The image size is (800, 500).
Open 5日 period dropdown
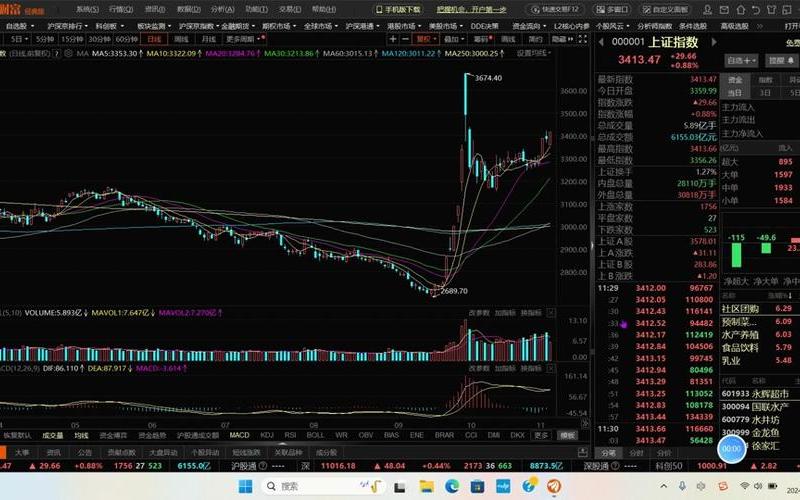(x=20, y=39)
